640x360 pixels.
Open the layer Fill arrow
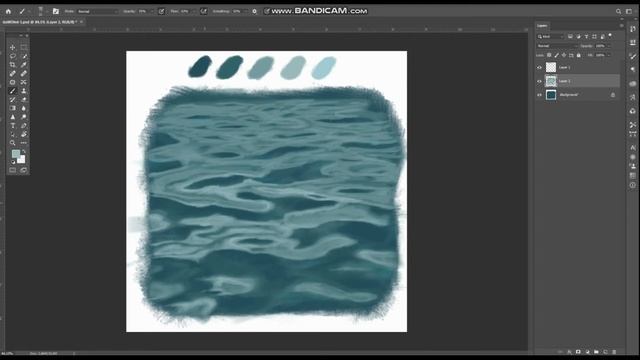tap(609, 55)
